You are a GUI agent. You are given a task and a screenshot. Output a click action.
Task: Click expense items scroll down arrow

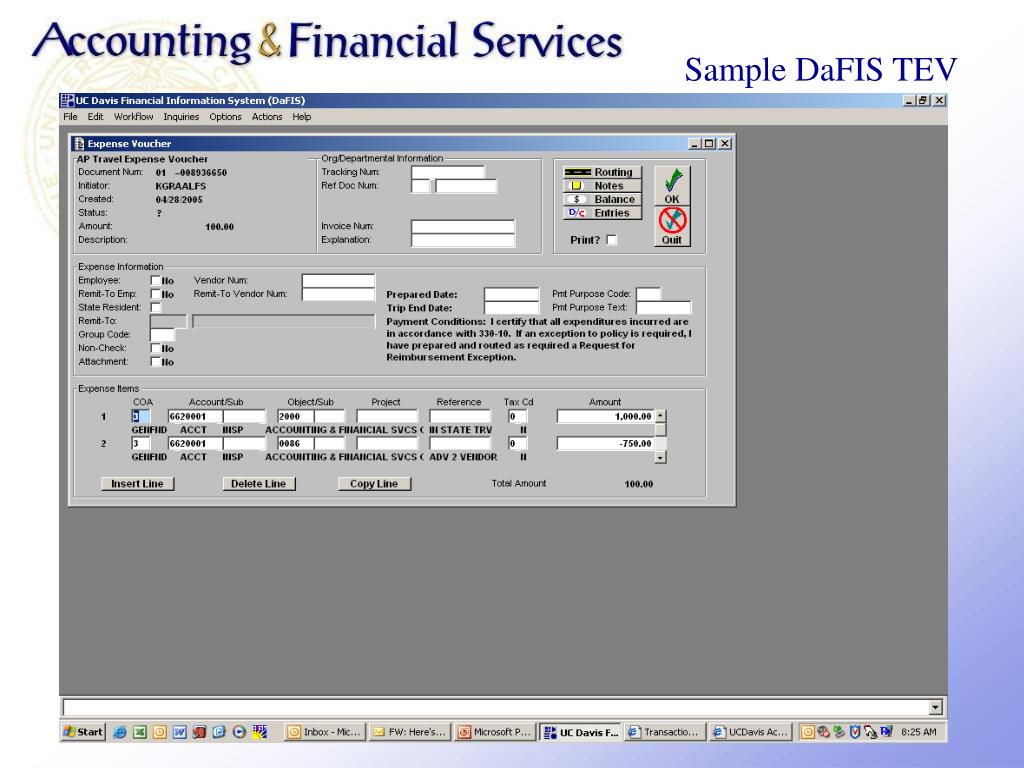click(x=660, y=458)
